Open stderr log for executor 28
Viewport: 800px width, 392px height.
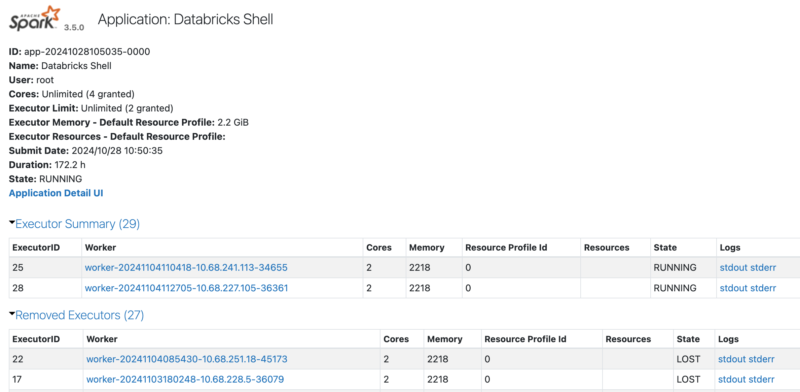tap(763, 288)
